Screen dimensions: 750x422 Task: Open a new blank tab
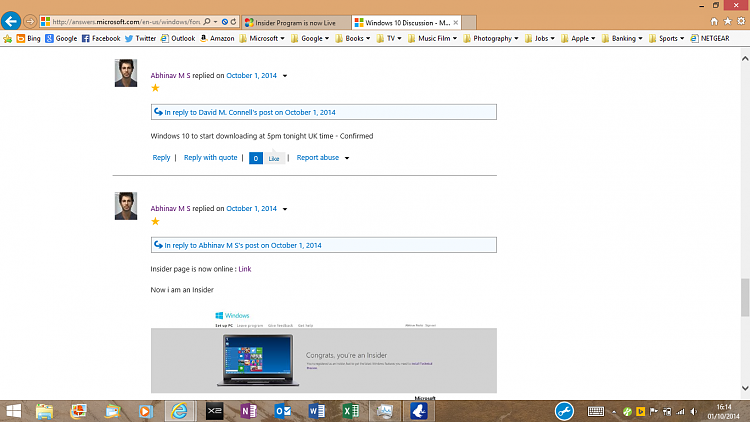coord(469,22)
